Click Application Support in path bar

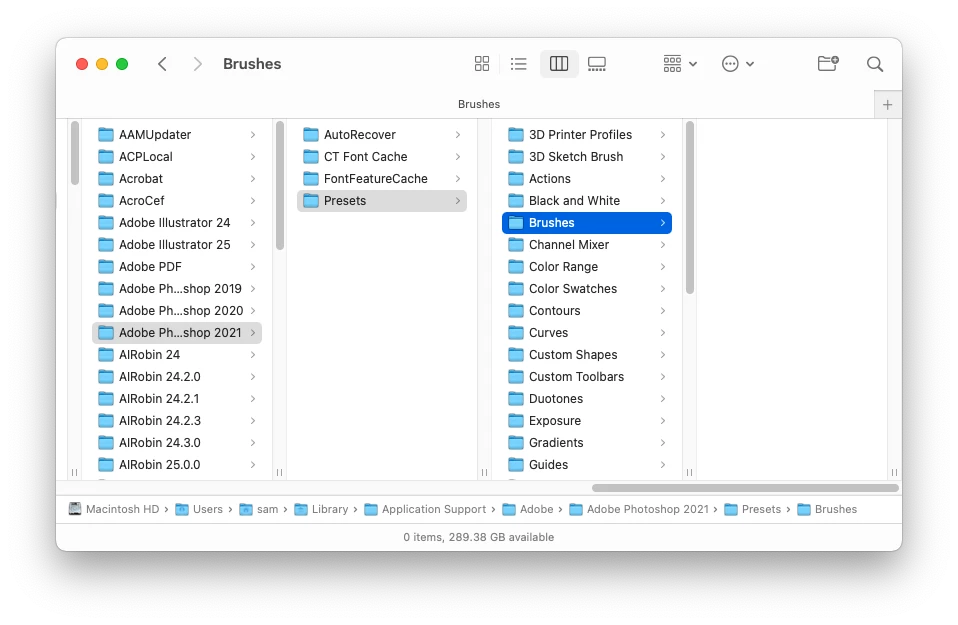(425, 509)
